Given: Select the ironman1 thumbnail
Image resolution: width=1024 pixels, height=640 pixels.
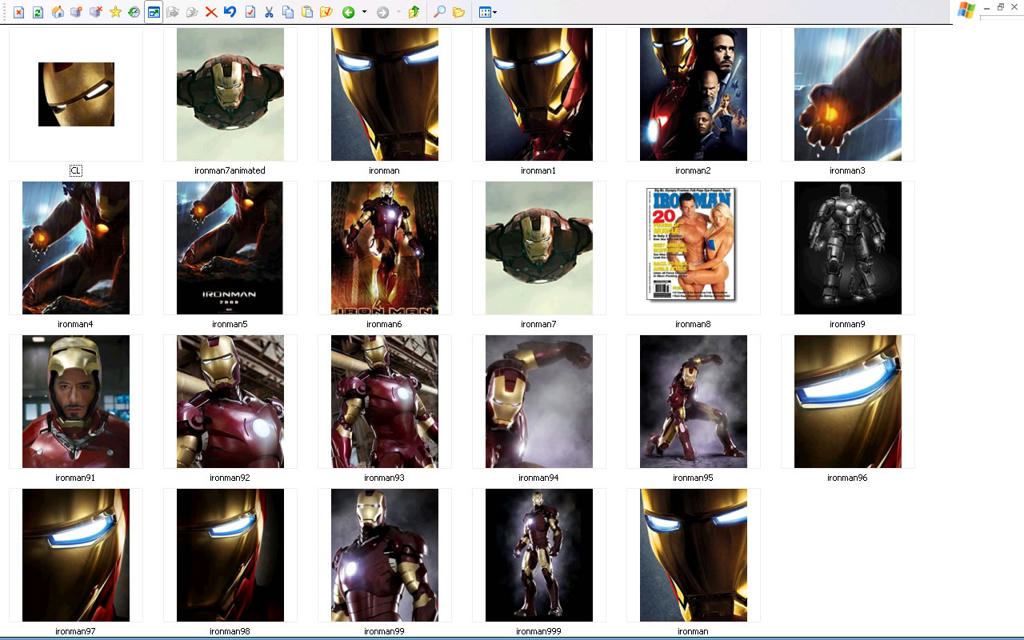Looking at the screenshot, I should (539, 94).
